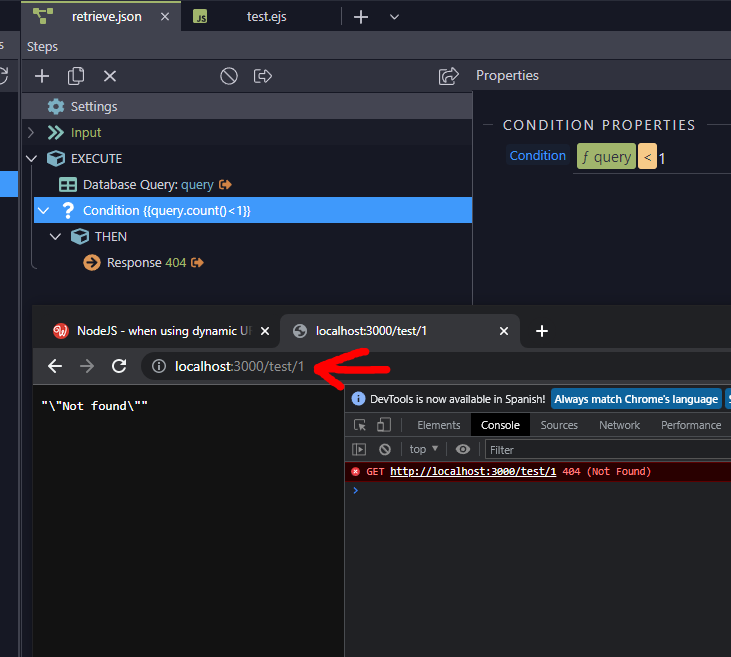Click the Condition label in properties
The image size is (731, 657).
coord(538,156)
